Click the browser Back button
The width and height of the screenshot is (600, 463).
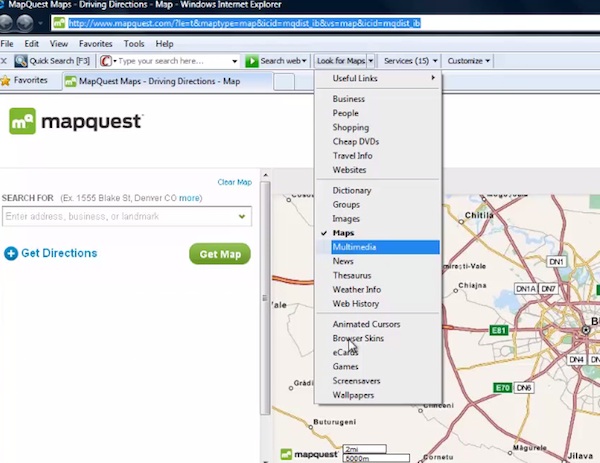[x=6, y=23]
